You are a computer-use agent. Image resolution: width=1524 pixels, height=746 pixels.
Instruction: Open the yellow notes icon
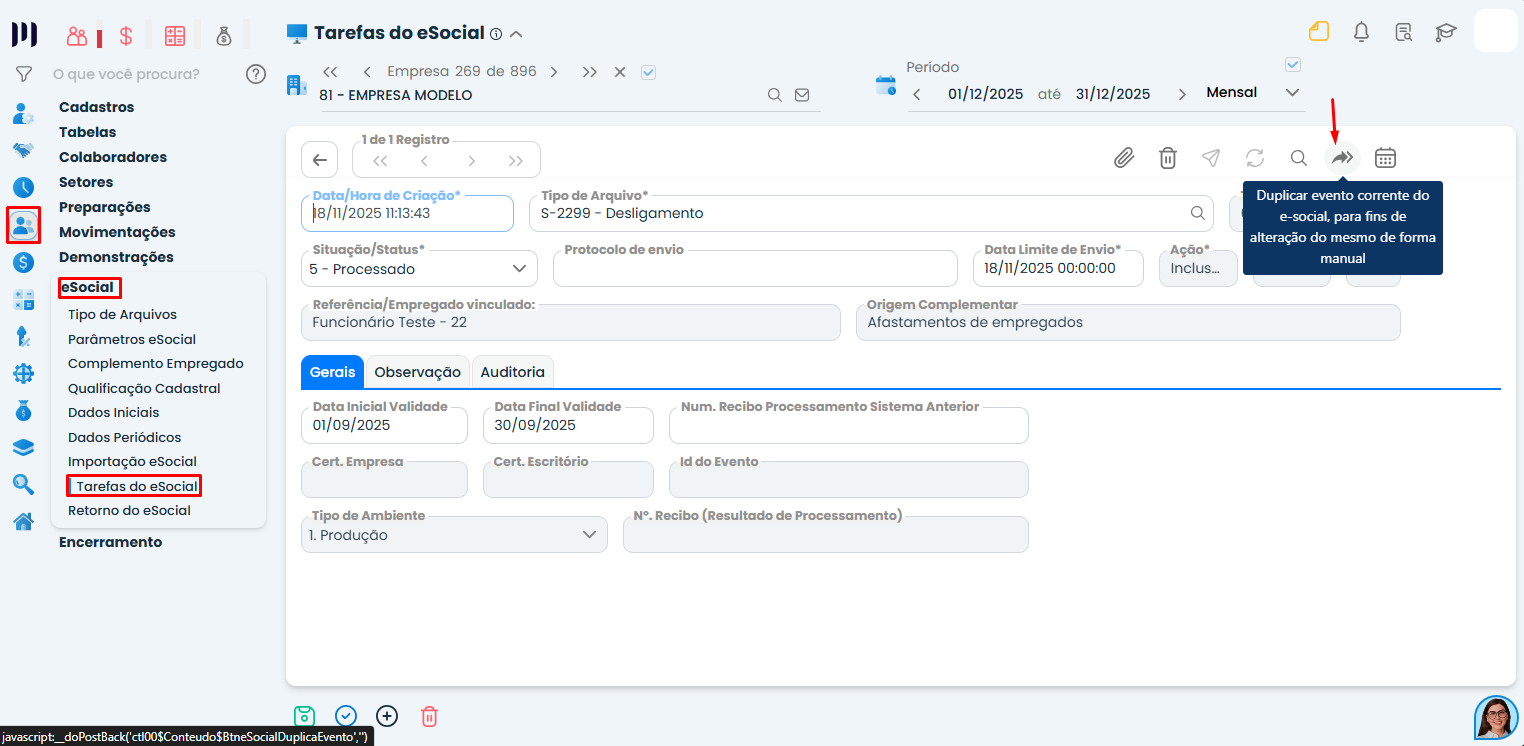point(1319,32)
